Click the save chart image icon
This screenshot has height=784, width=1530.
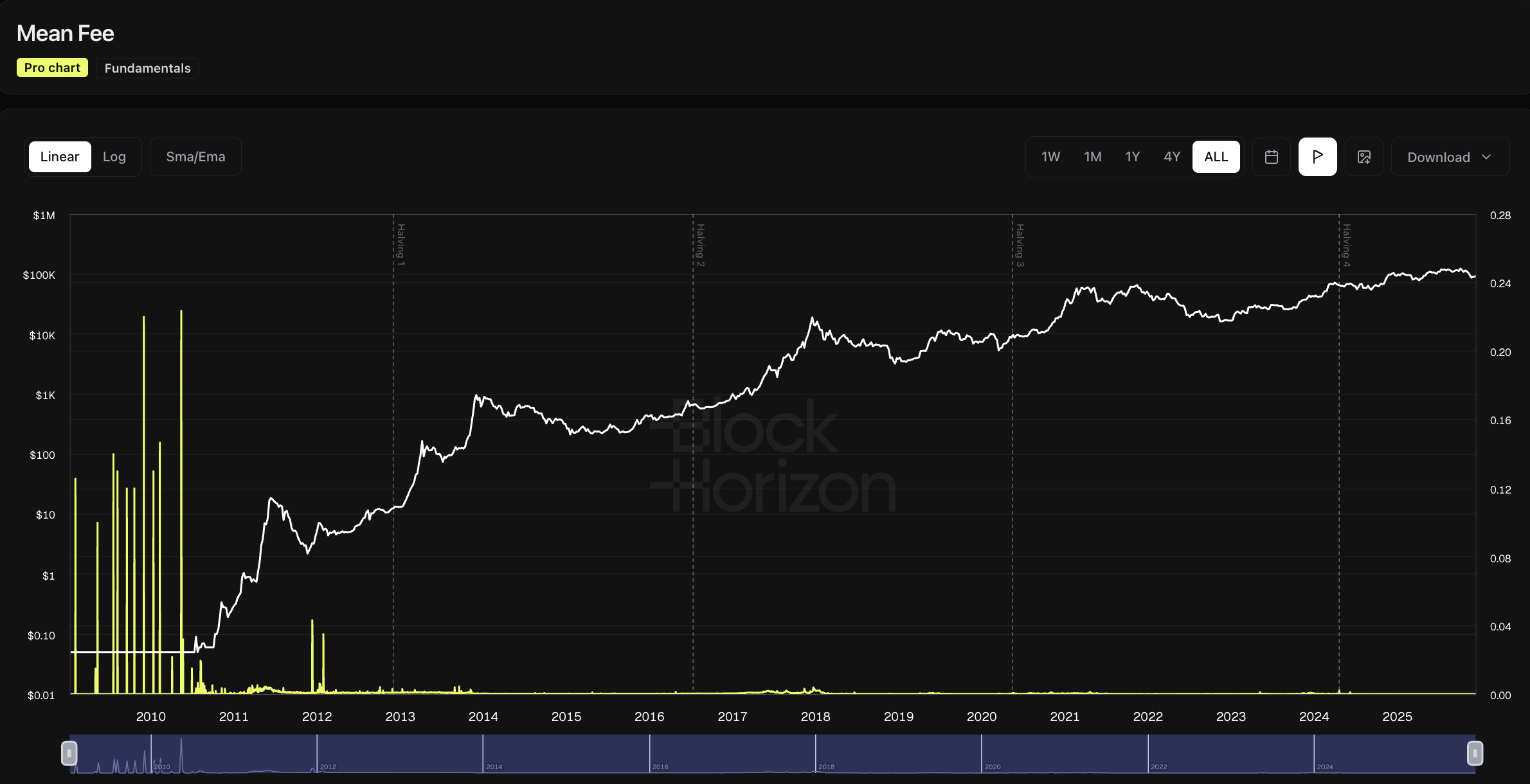(x=1363, y=157)
